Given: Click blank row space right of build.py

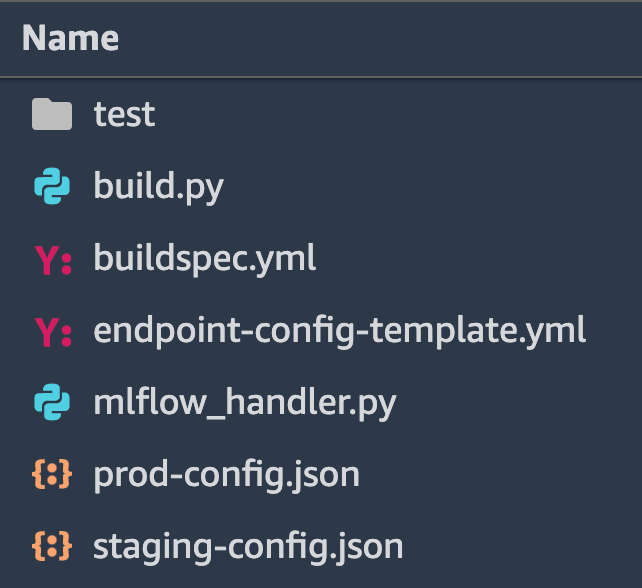Looking at the screenshot, I should [x=430, y=187].
